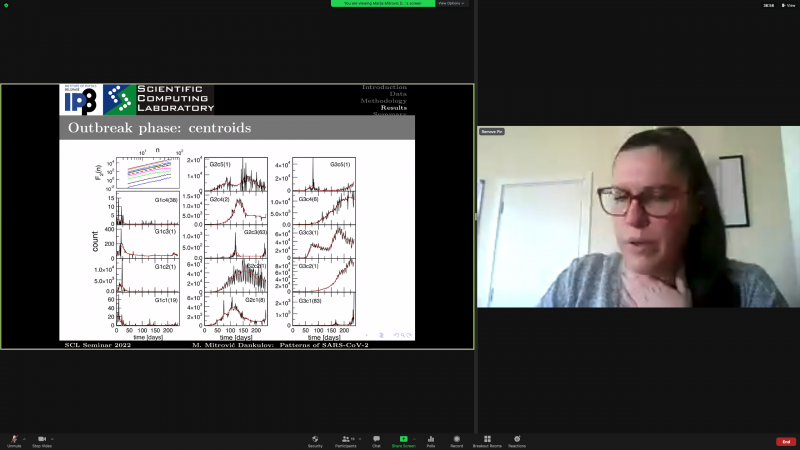The image size is (800, 450).
Task: Click the Results entry in slide outline
Action: coord(393,108)
